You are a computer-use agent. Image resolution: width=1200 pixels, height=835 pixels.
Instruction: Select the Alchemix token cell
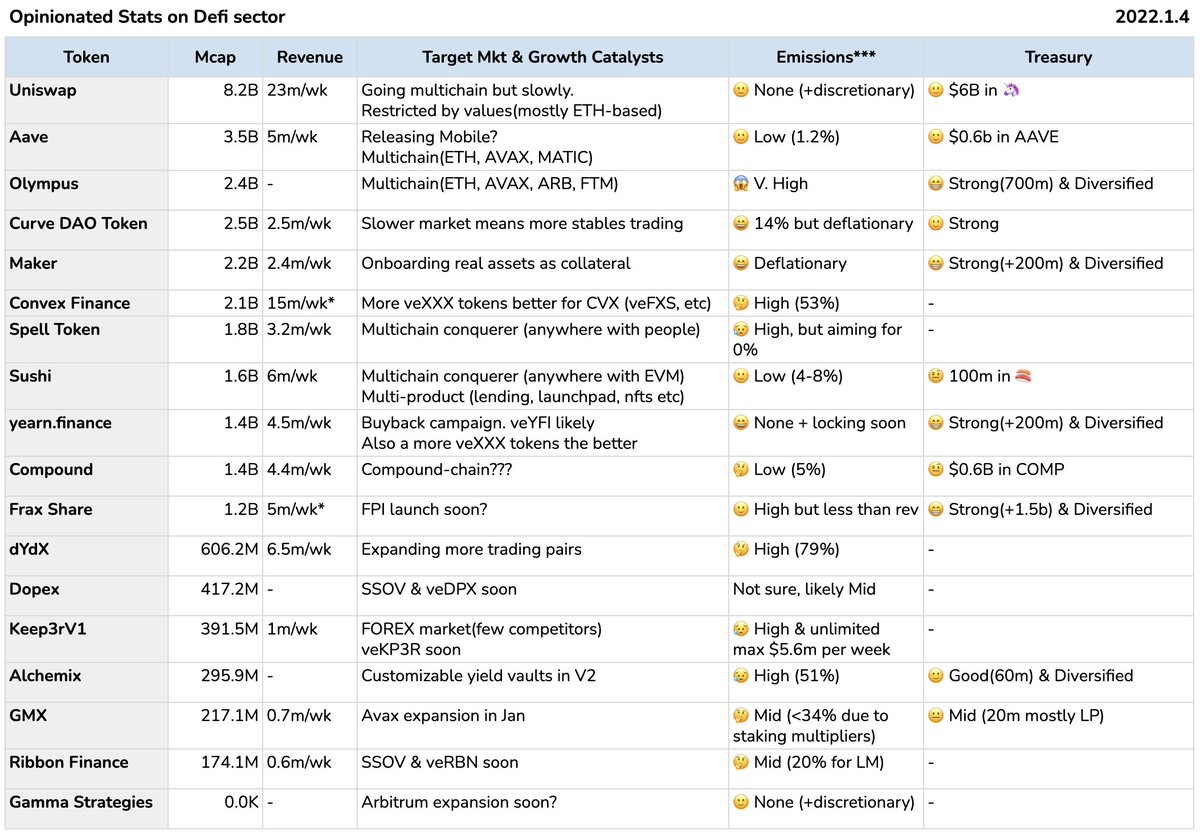86,682
